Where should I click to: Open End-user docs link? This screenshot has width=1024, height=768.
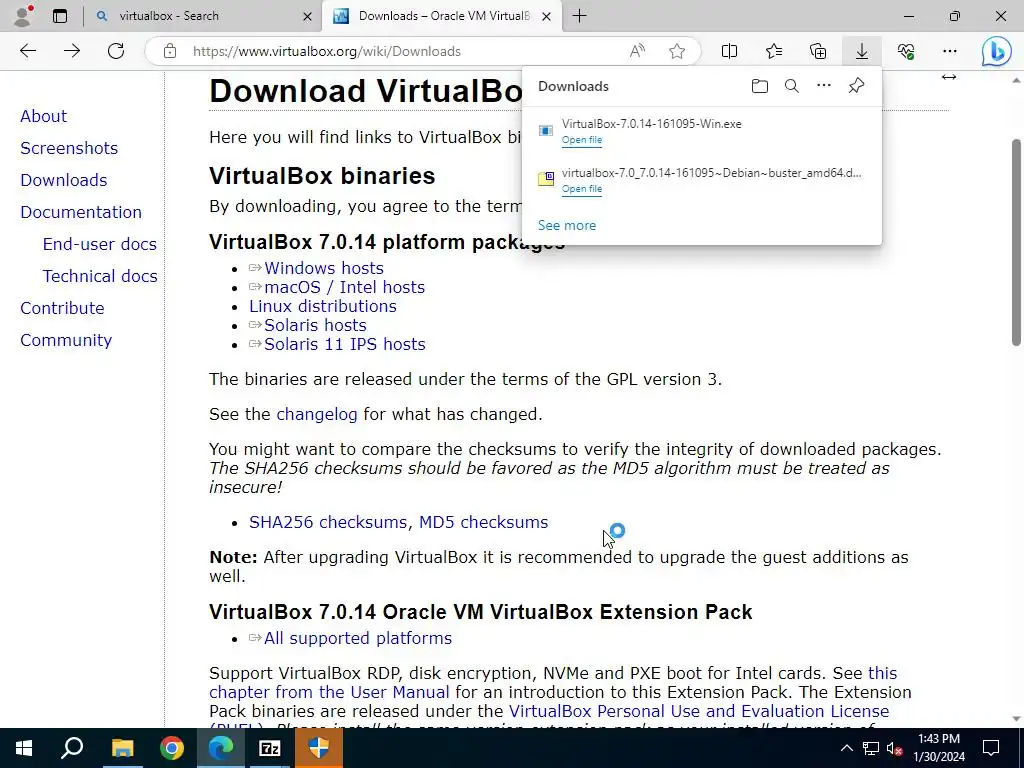(99, 244)
